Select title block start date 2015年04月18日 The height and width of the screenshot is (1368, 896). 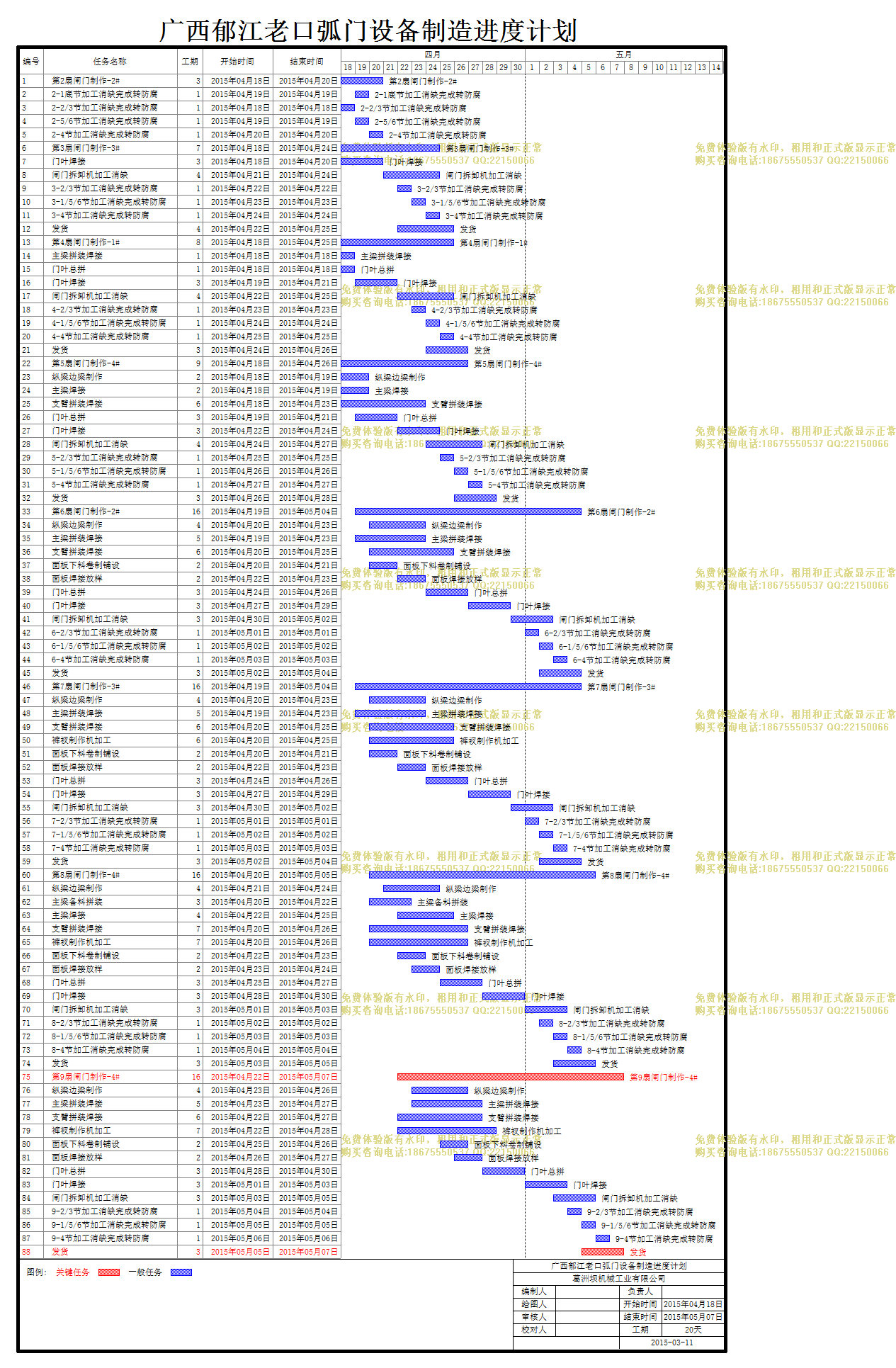click(693, 1304)
